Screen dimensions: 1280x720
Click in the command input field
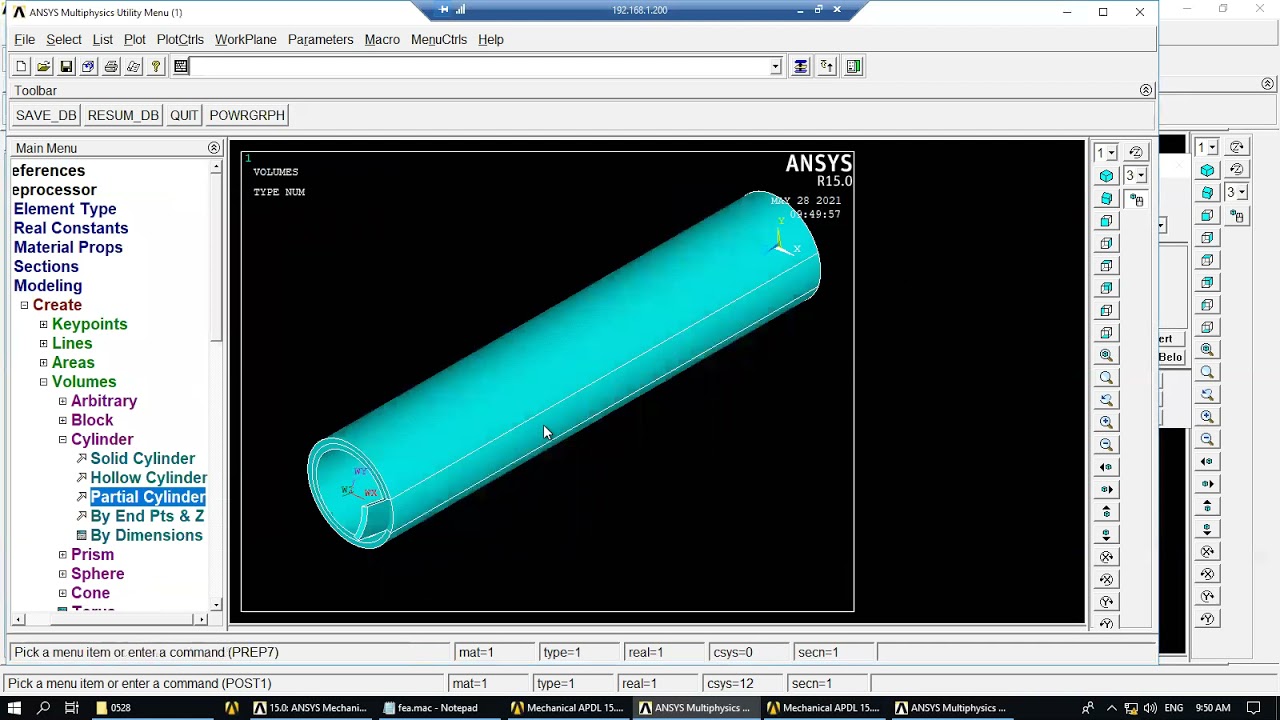480,67
